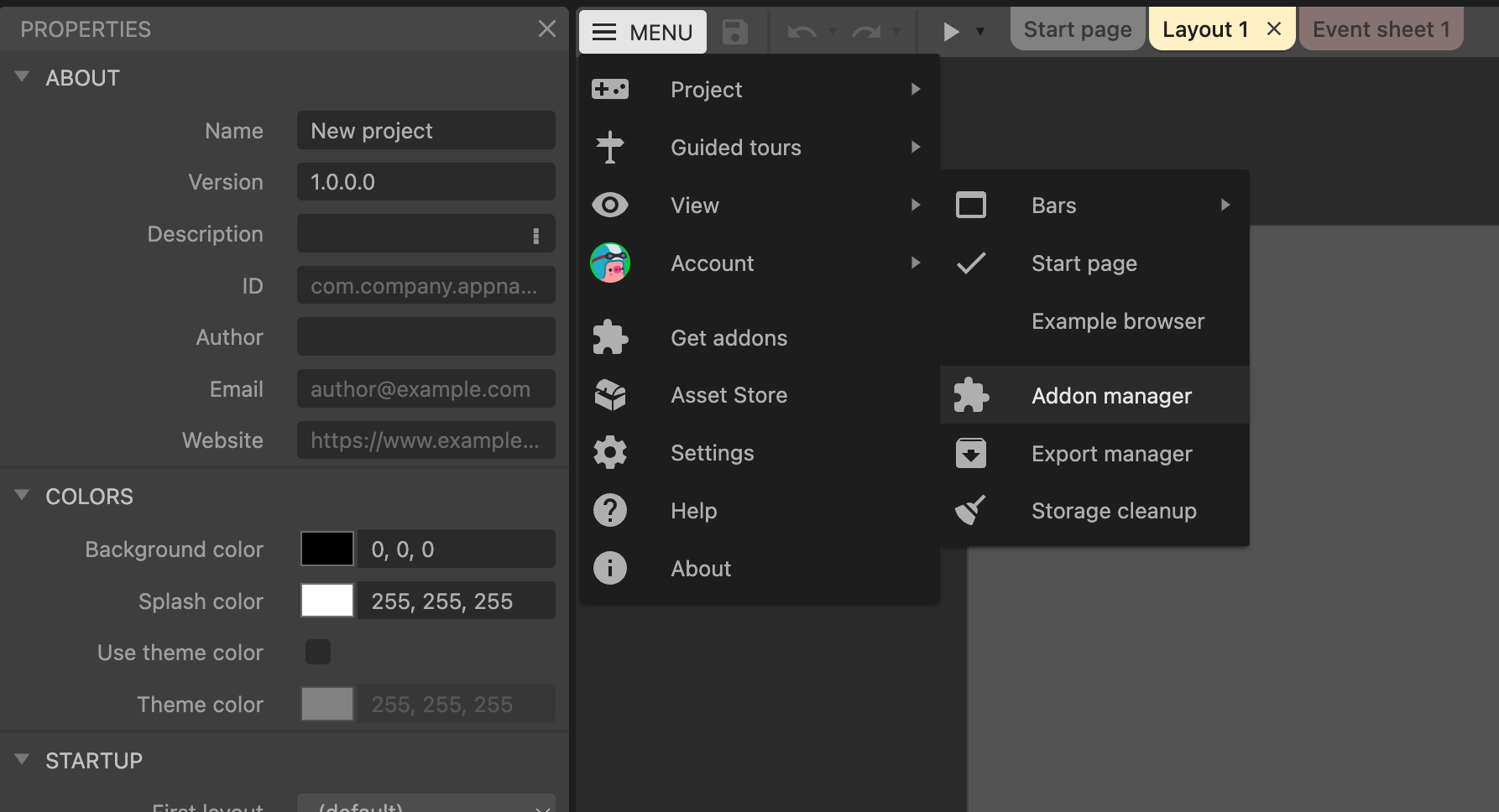1499x812 pixels.
Task: Toggle the Start page checkmark item
Action: (1084, 263)
